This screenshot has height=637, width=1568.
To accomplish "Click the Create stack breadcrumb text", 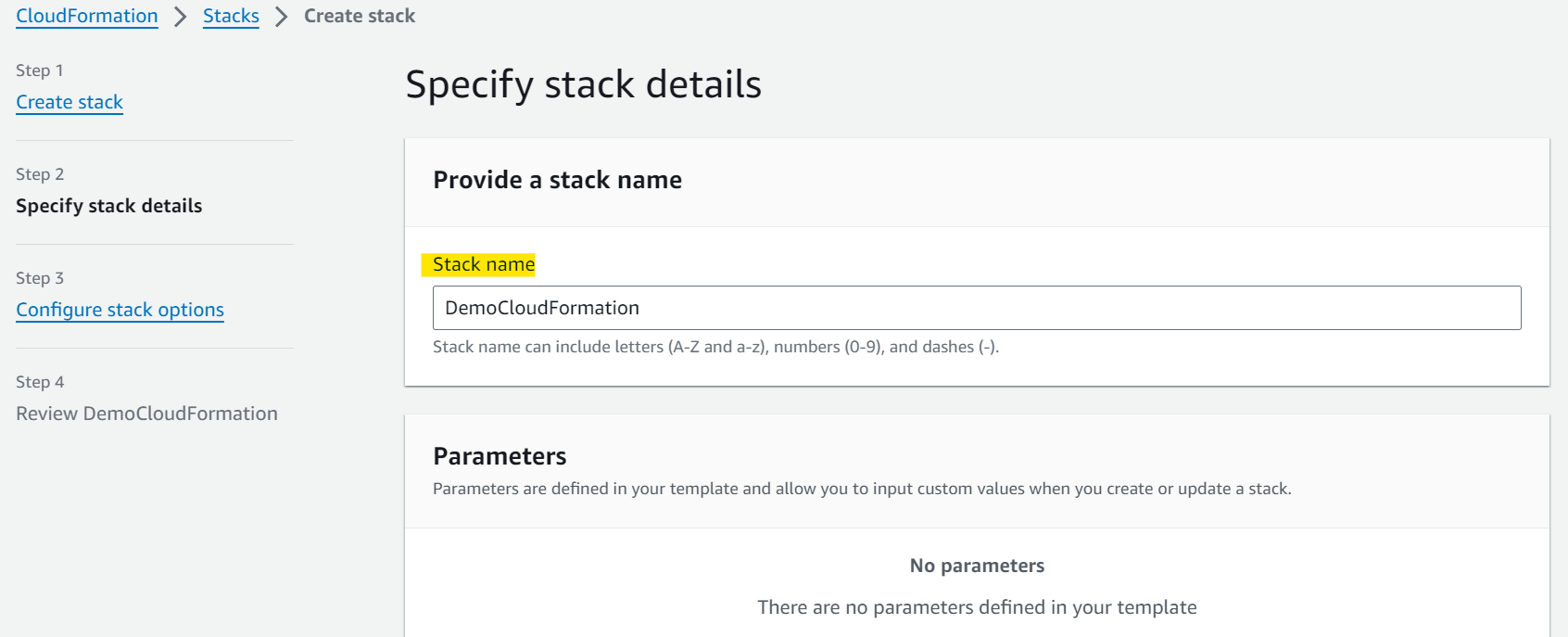I will pos(360,16).
